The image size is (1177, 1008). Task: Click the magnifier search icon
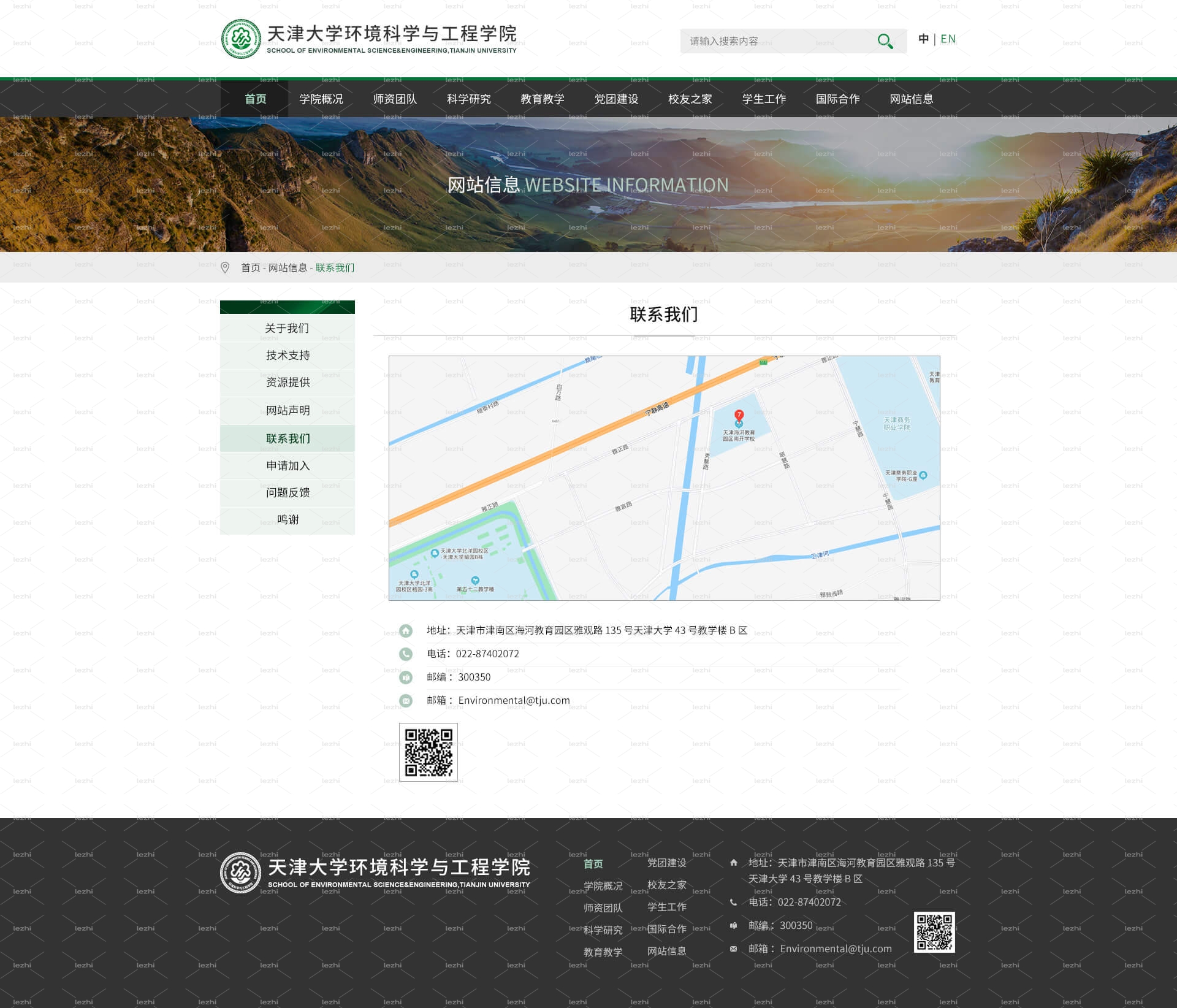[x=885, y=41]
